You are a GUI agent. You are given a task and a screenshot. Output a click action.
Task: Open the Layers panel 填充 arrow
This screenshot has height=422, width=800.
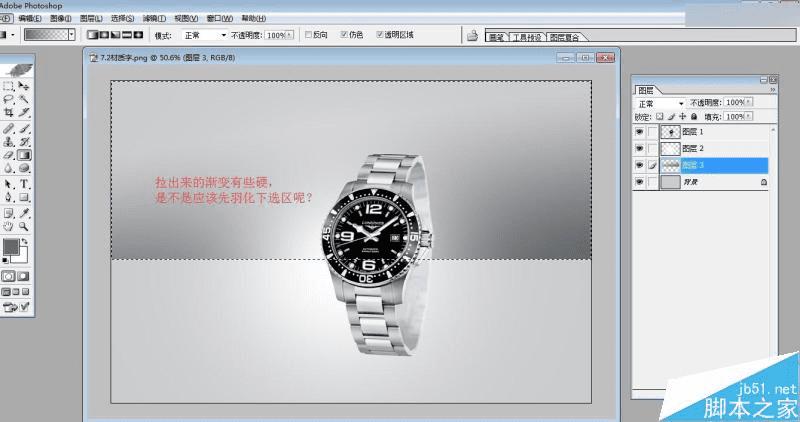click(749, 117)
